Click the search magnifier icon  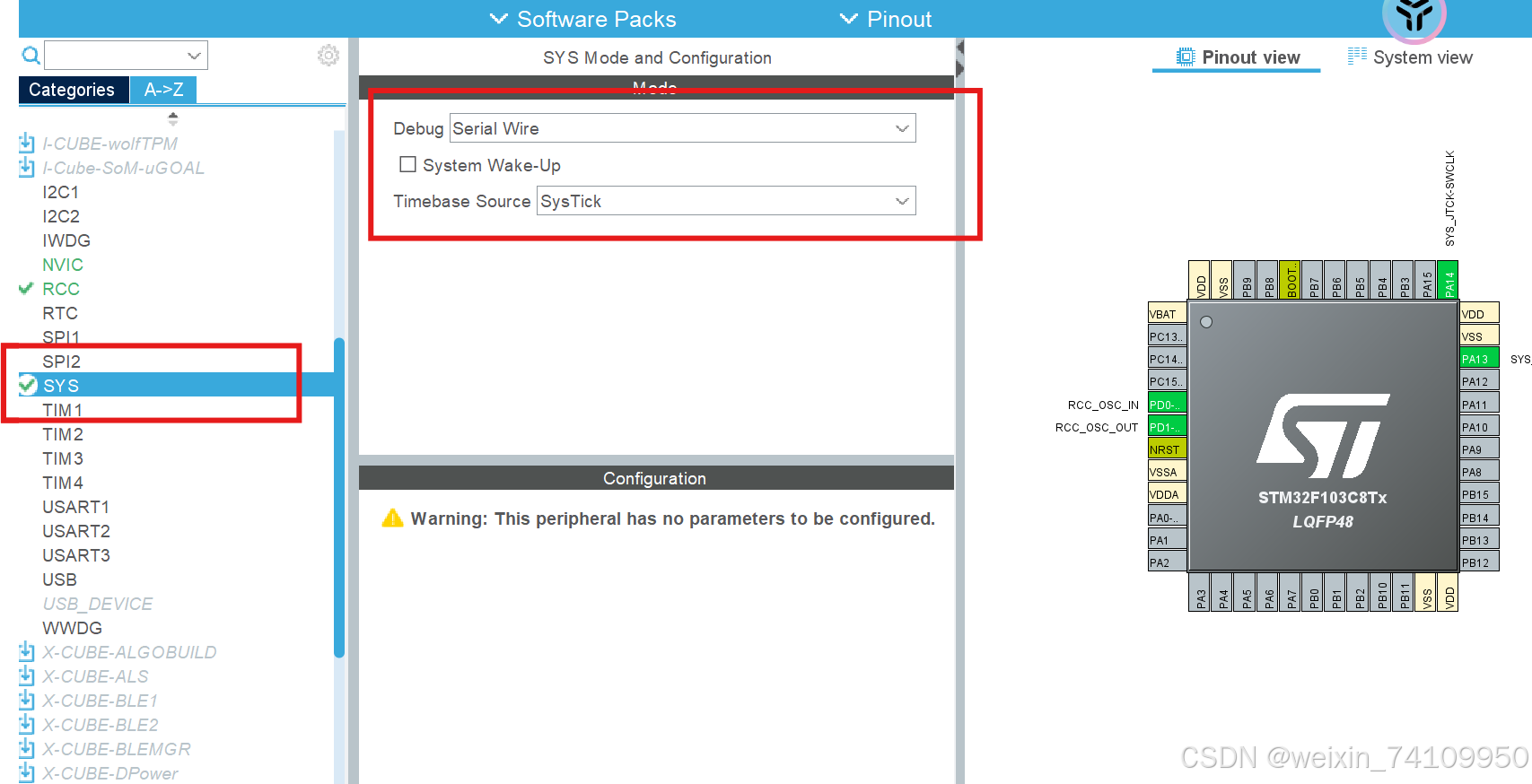[x=31, y=56]
